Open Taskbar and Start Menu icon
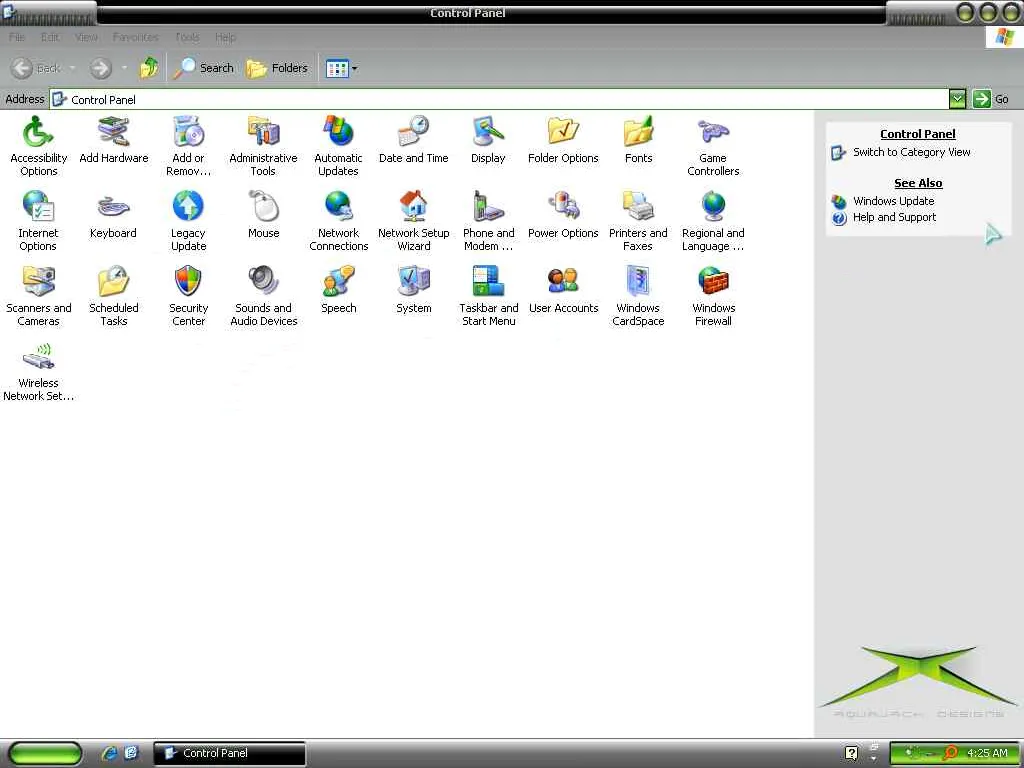This screenshot has height=768, width=1024. (x=488, y=296)
